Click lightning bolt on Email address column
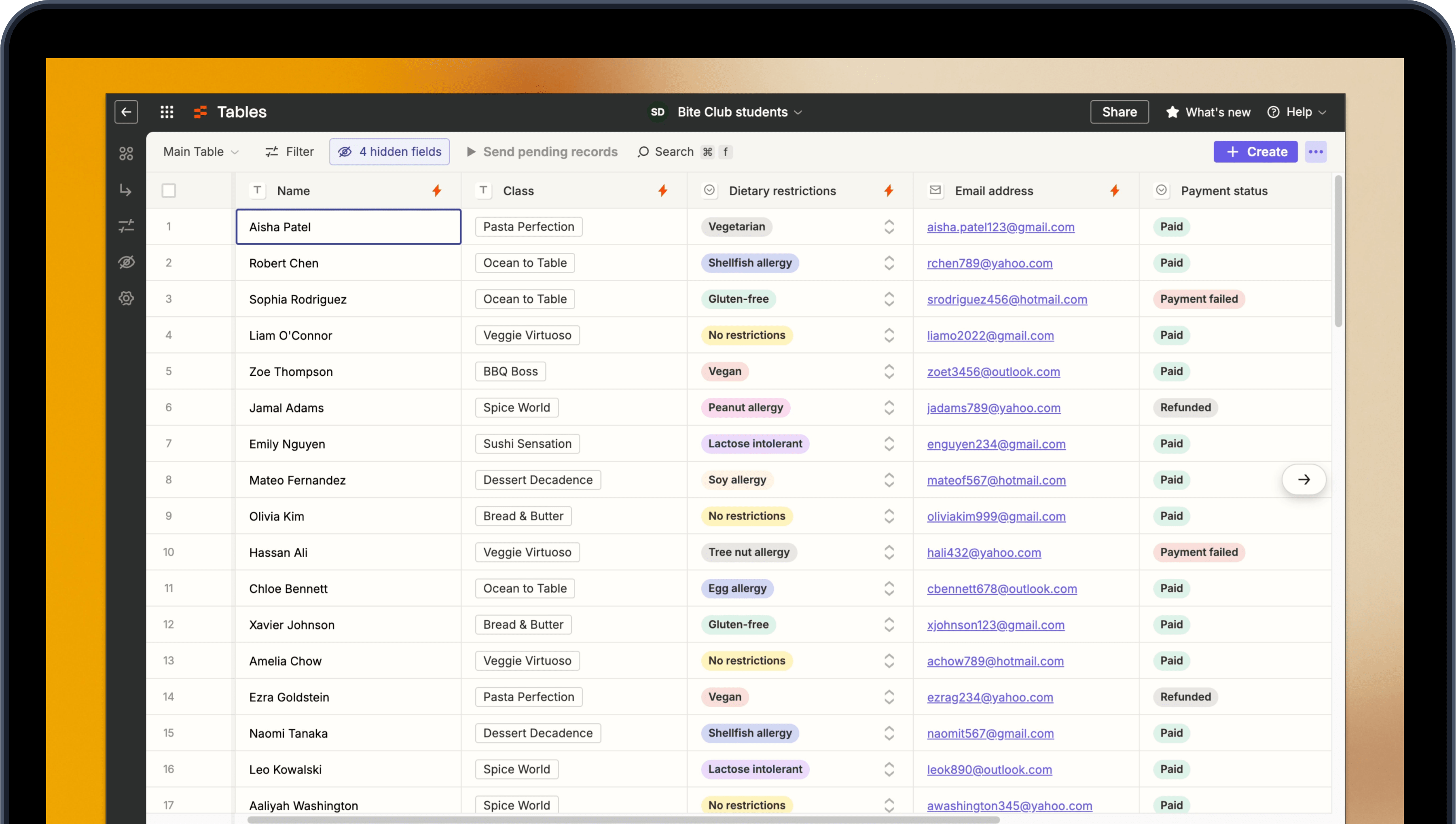The height and width of the screenshot is (824, 1456). tap(1114, 191)
